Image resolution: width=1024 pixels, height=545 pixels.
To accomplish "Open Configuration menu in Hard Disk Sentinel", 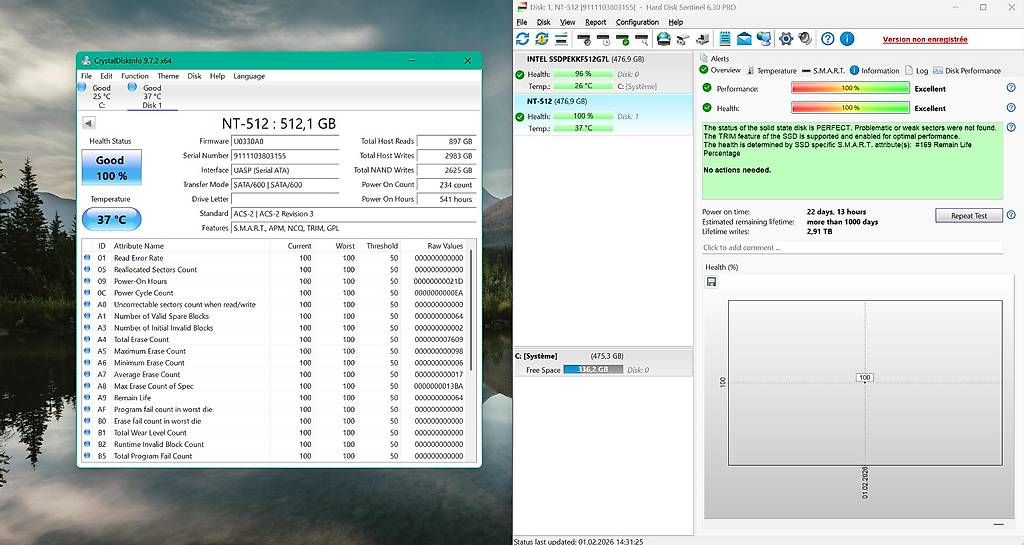I will point(637,22).
